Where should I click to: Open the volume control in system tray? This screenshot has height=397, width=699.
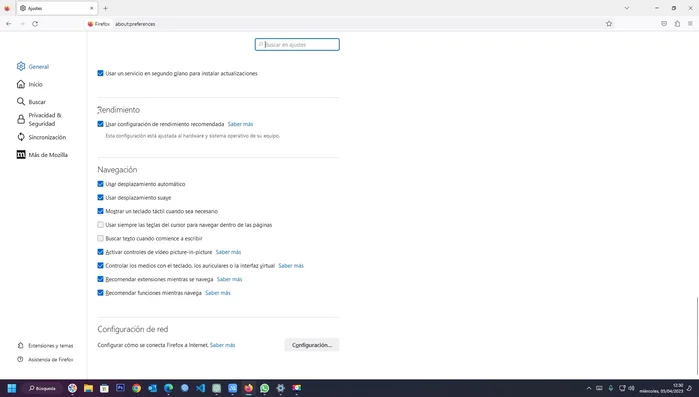coord(631,388)
